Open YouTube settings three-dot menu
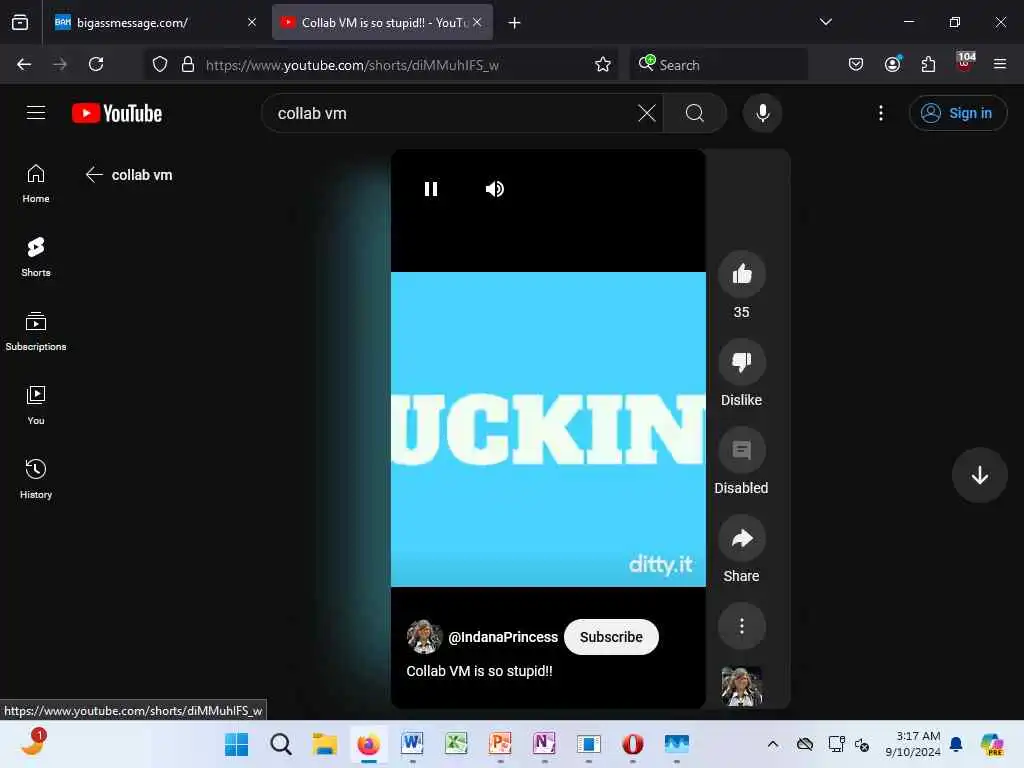Image resolution: width=1024 pixels, height=768 pixels. [x=880, y=113]
